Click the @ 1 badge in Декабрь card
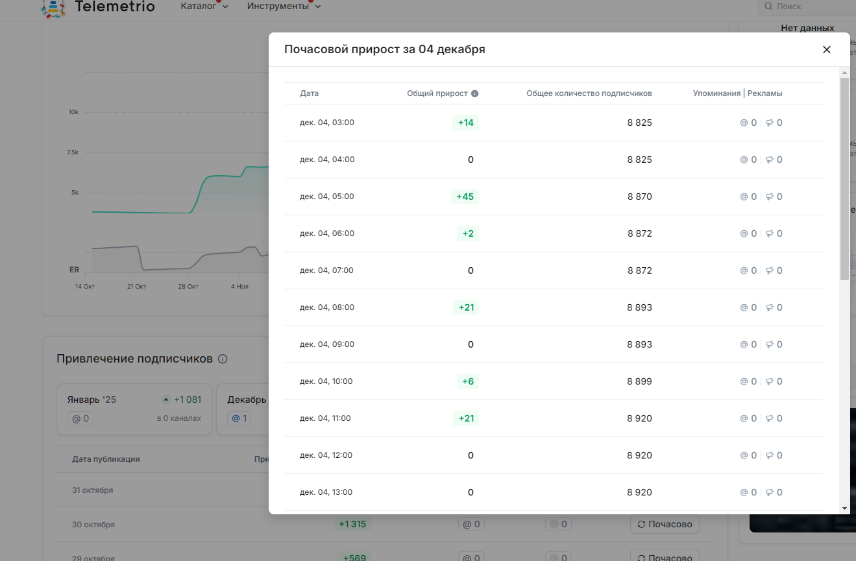This screenshot has width=856, height=561. coord(239,419)
